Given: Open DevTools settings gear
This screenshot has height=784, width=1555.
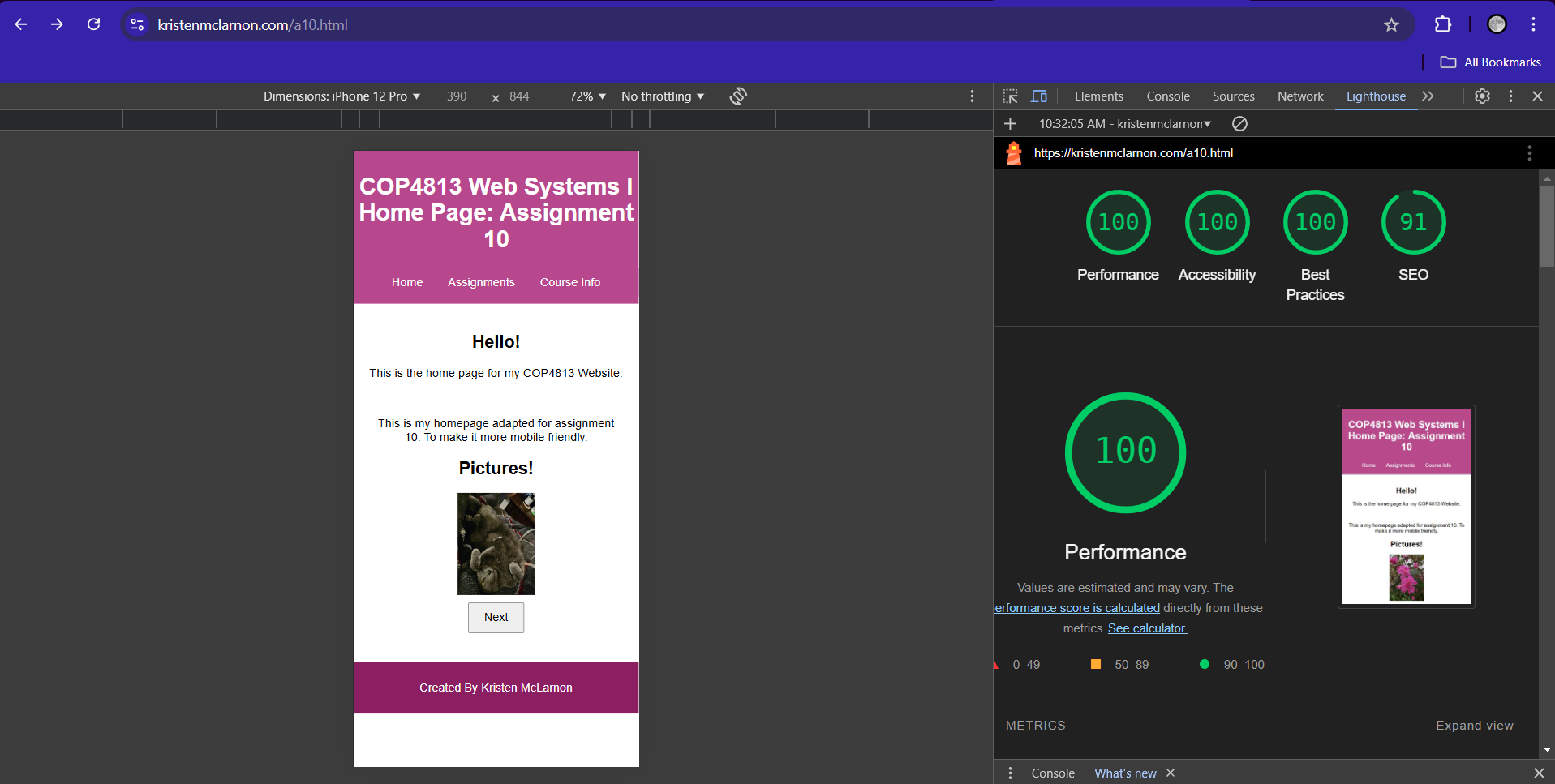Looking at the screenshot, I should coord(1482,96).
